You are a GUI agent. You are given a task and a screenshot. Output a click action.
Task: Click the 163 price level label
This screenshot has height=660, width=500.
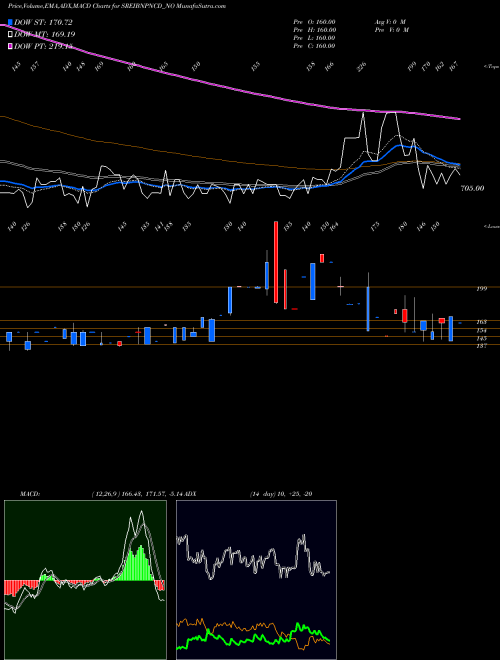482,322
